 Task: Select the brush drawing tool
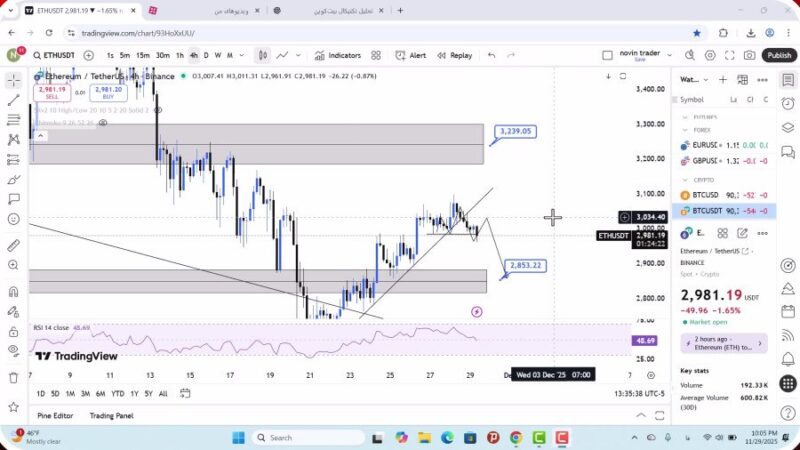[x=13, y=179]
